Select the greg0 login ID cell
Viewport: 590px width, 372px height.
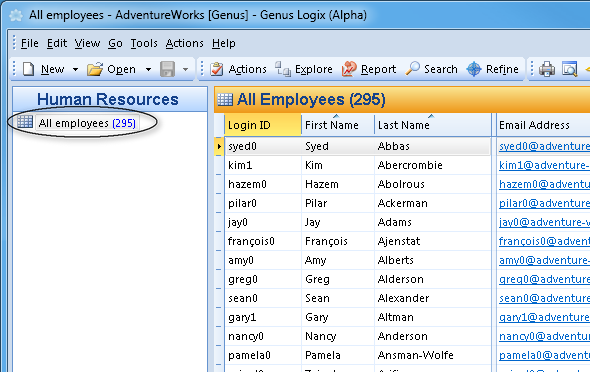click(x=263, y=279)
